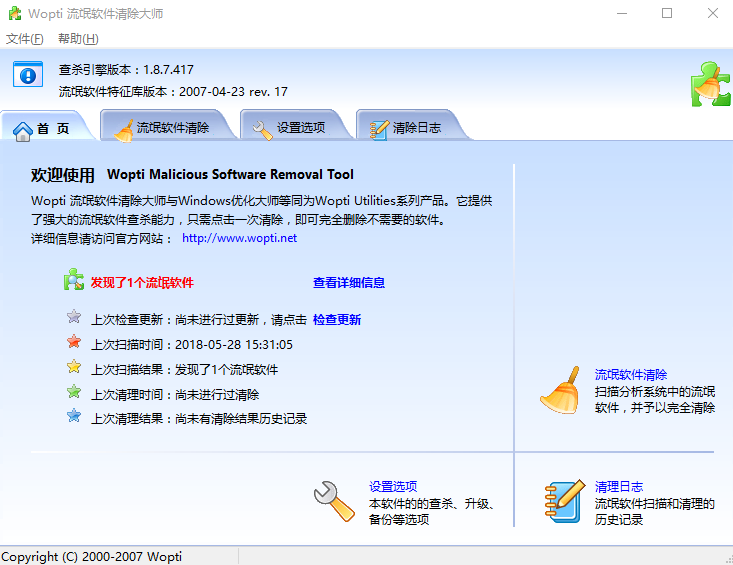Click the gray star next to last update check
Viewport: 733px width, 565px height.
point(74,318)
